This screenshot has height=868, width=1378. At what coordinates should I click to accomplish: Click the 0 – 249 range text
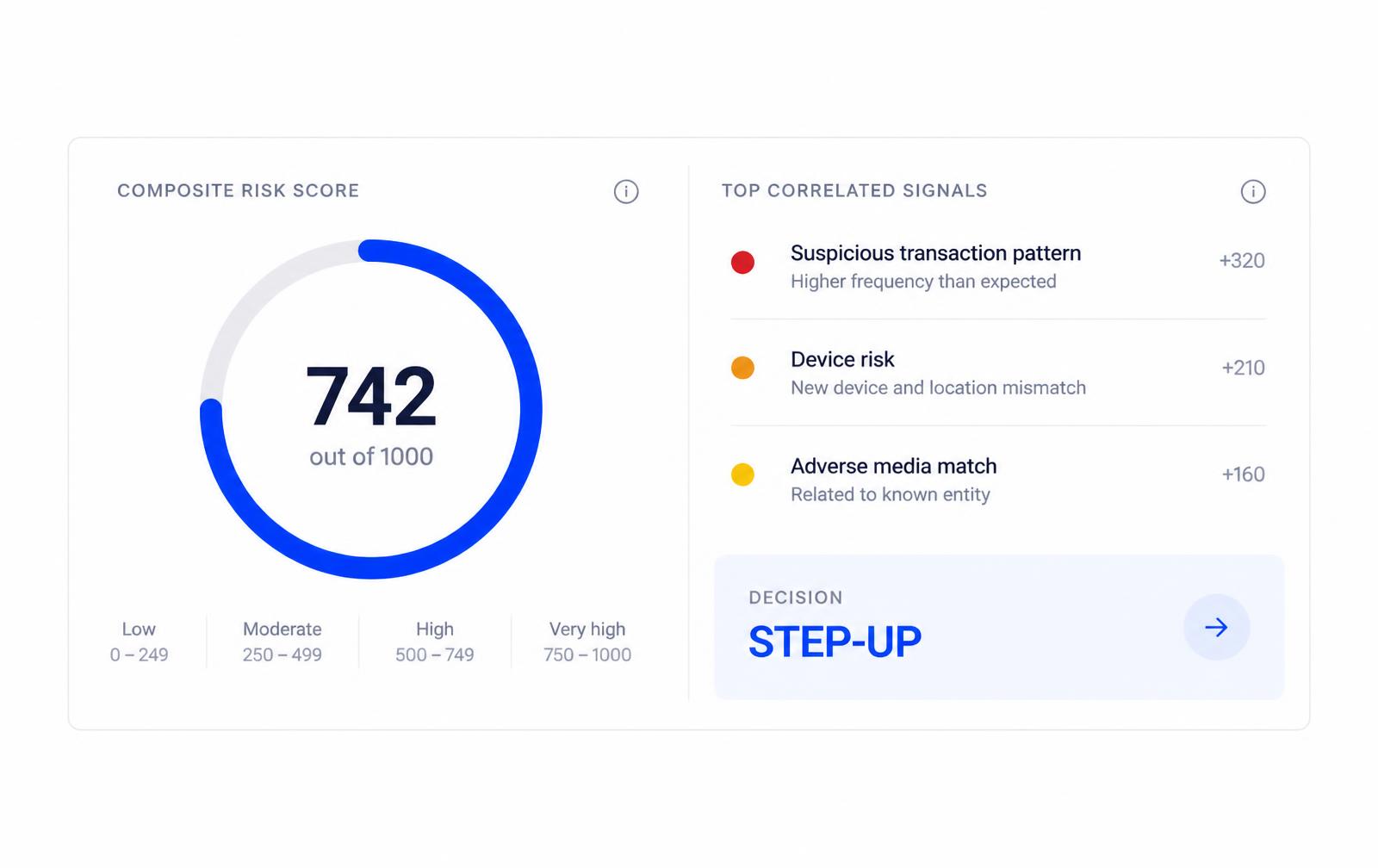coord(139,655)
